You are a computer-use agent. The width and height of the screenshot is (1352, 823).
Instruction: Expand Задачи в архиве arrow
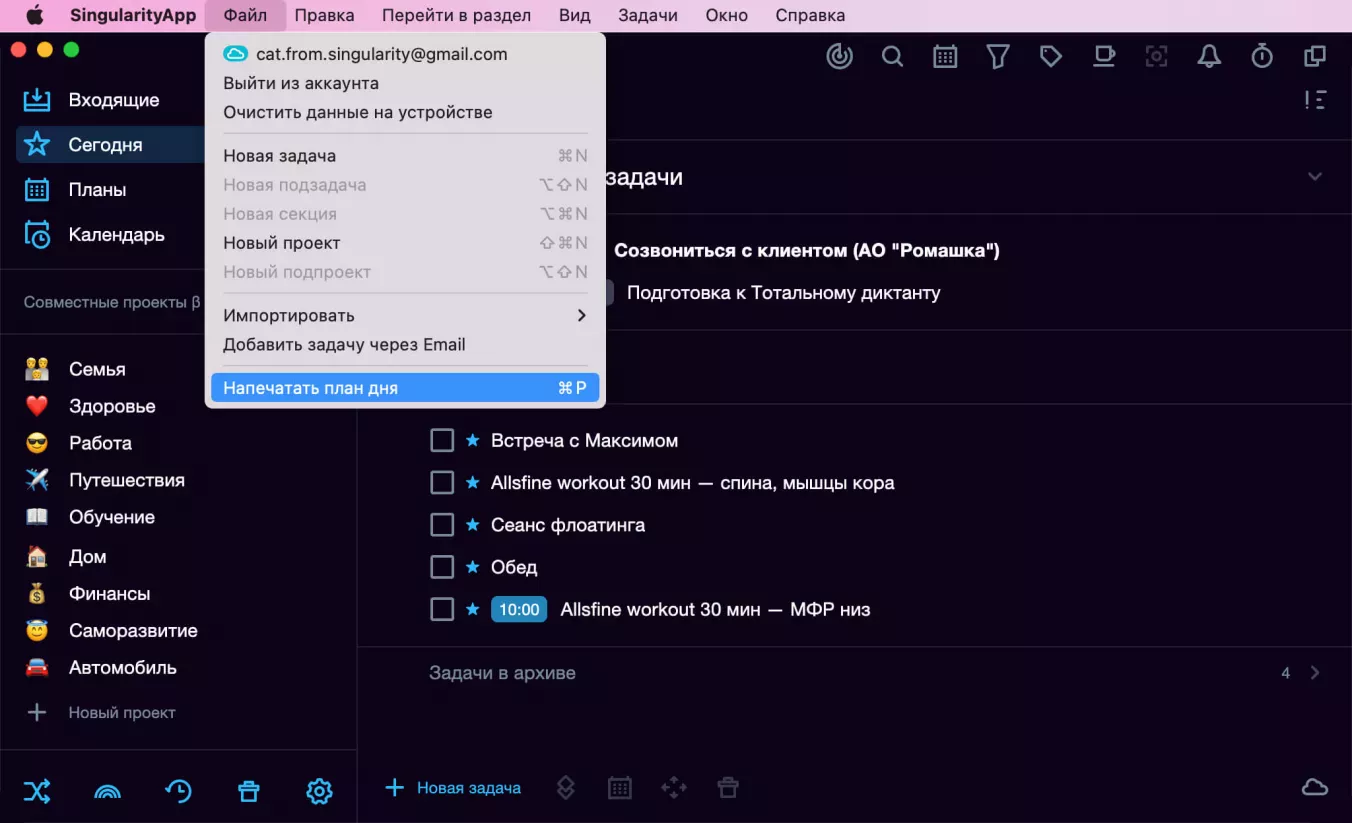[1315, 673]
